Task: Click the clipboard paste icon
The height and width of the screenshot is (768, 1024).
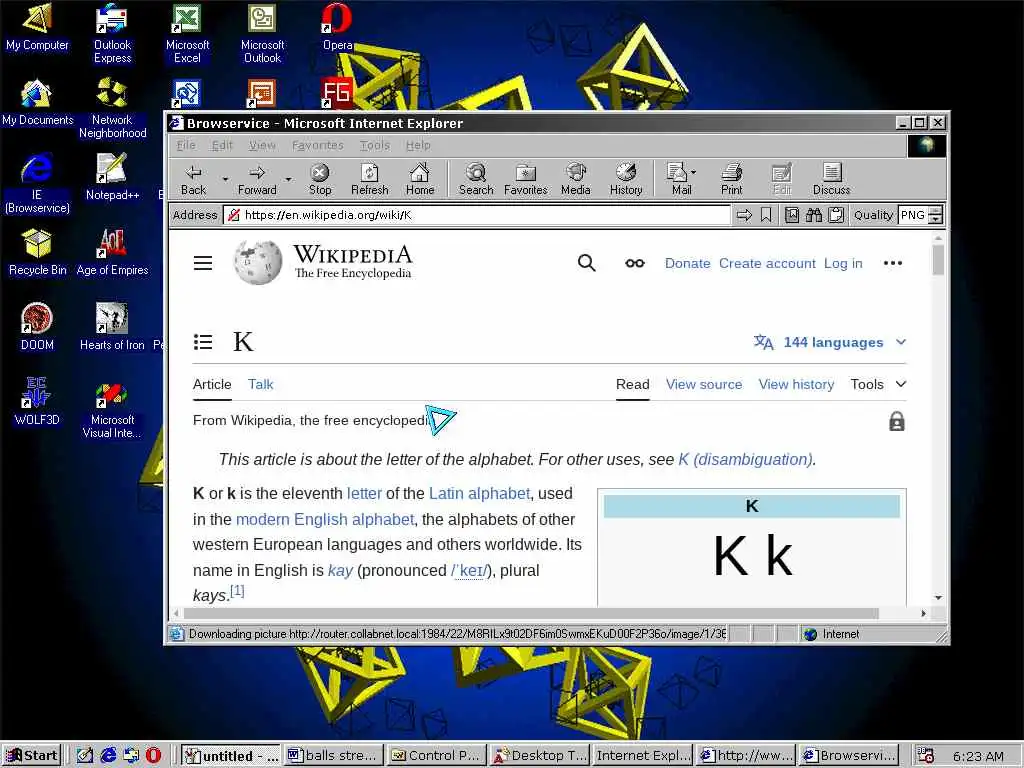Action: [x=836, y=215]
